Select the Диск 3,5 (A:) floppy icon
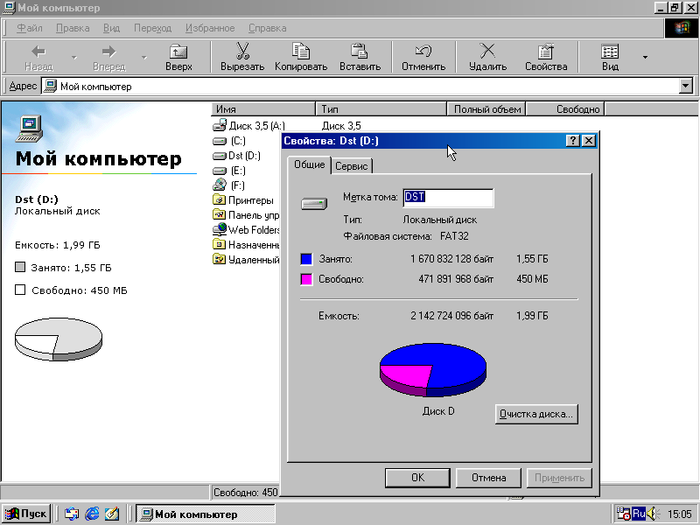 point(220,126)
